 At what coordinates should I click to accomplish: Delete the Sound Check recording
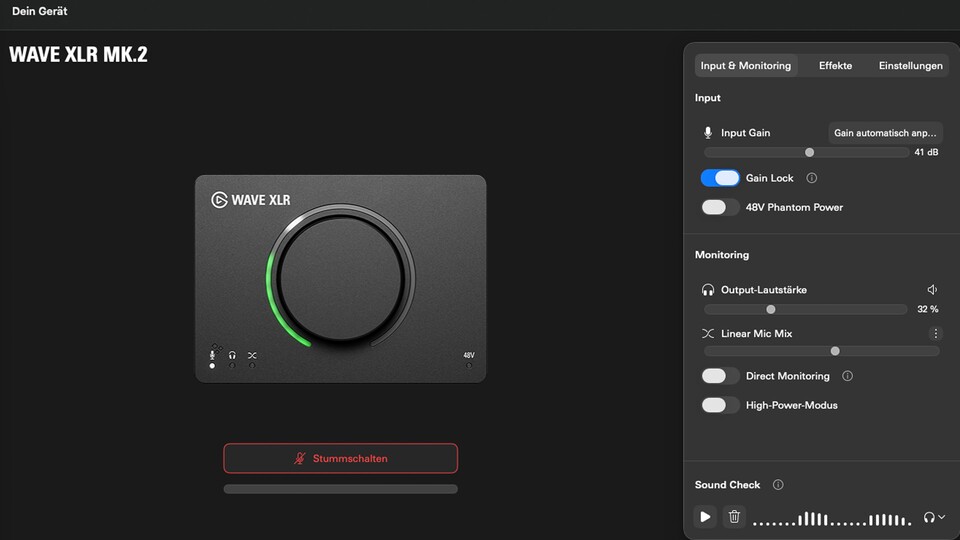734,517
